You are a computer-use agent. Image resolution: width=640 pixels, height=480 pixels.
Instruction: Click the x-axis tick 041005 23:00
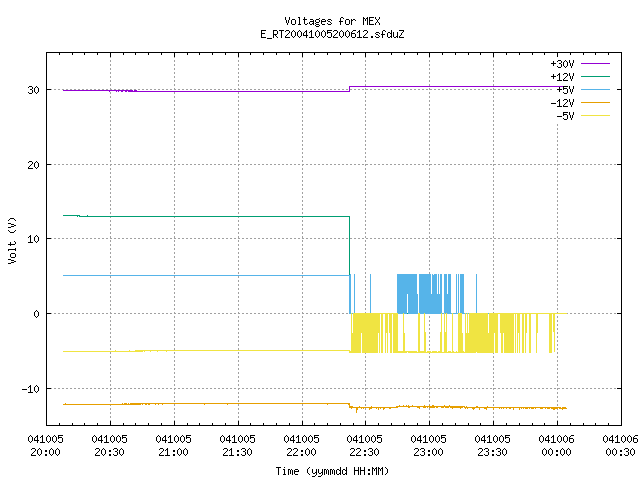(429, 446)
